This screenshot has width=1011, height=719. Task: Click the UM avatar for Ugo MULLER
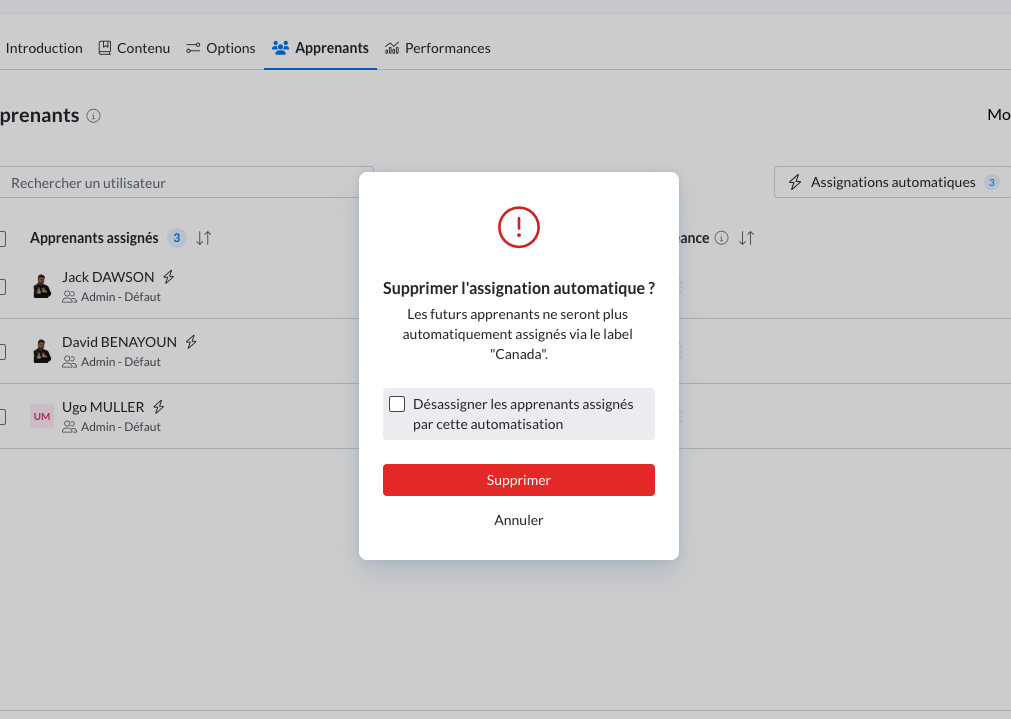42,416
